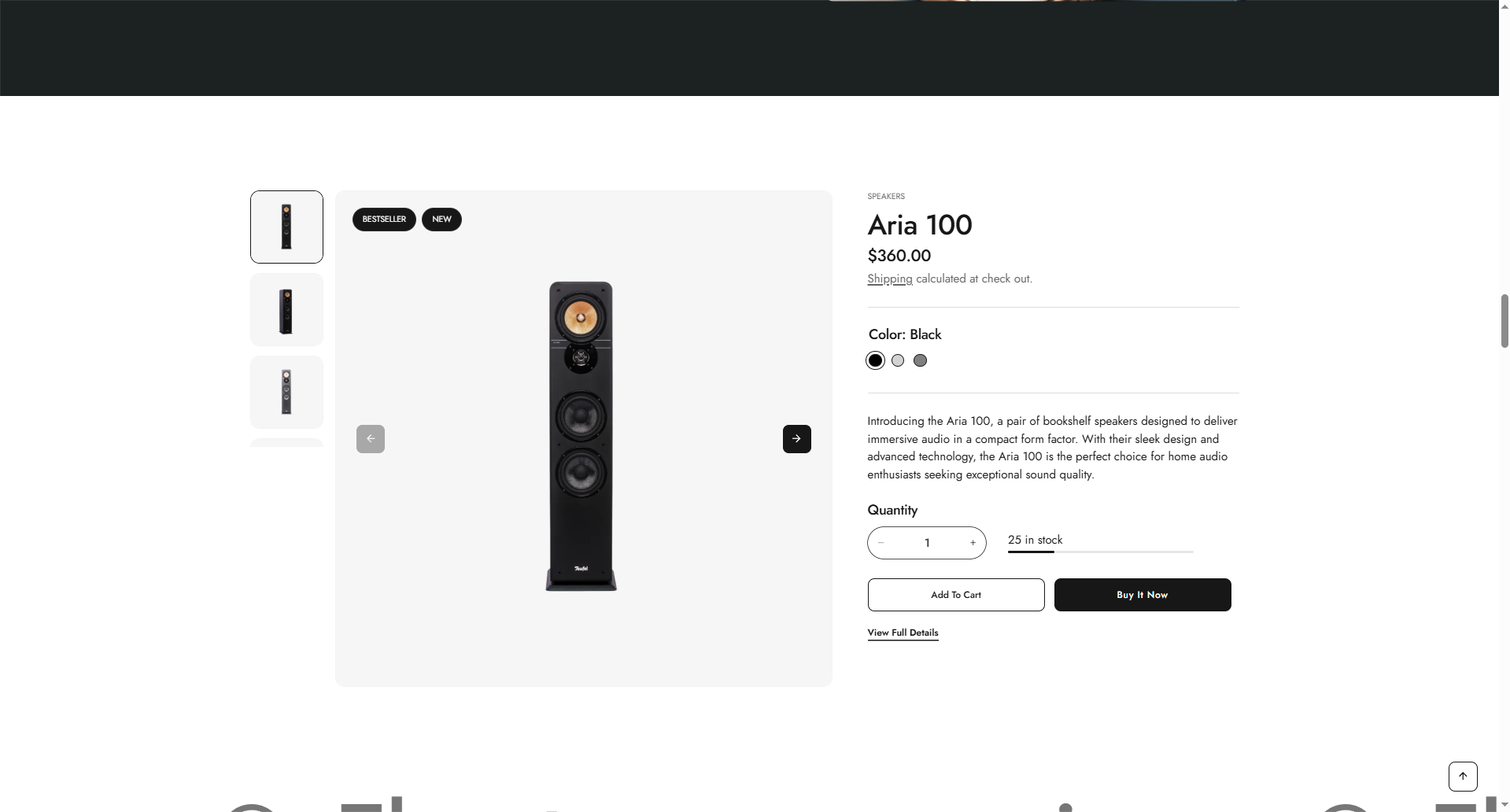This screenshot has width=1510, height=812.
Task: Click the next image arrow button
Action: [796, 439]
